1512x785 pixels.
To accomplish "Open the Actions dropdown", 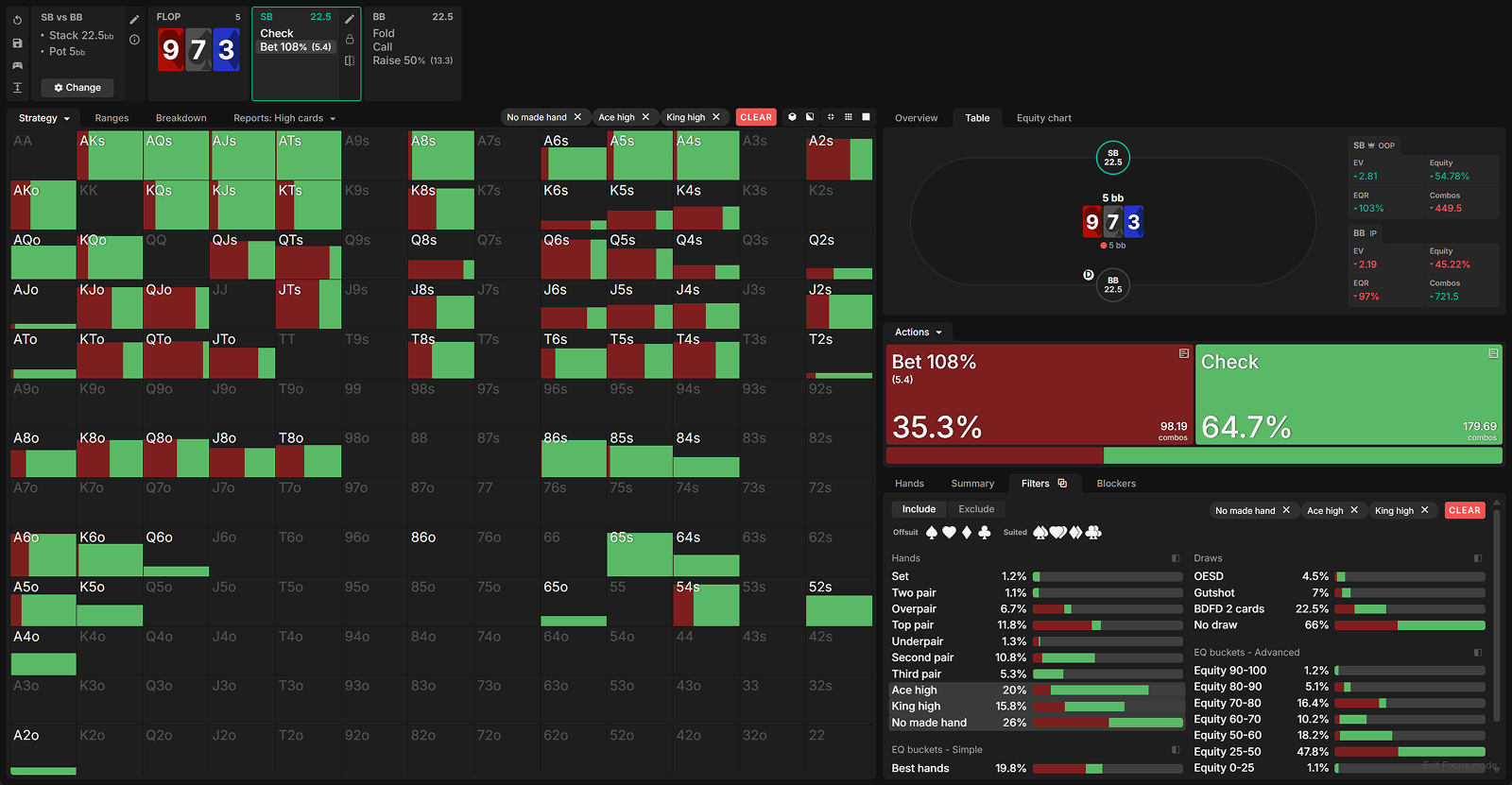I will [919, 333].
